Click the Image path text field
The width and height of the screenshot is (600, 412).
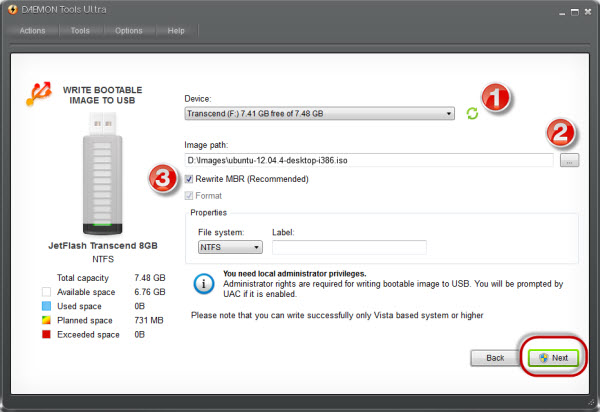(x=369, y=160)
